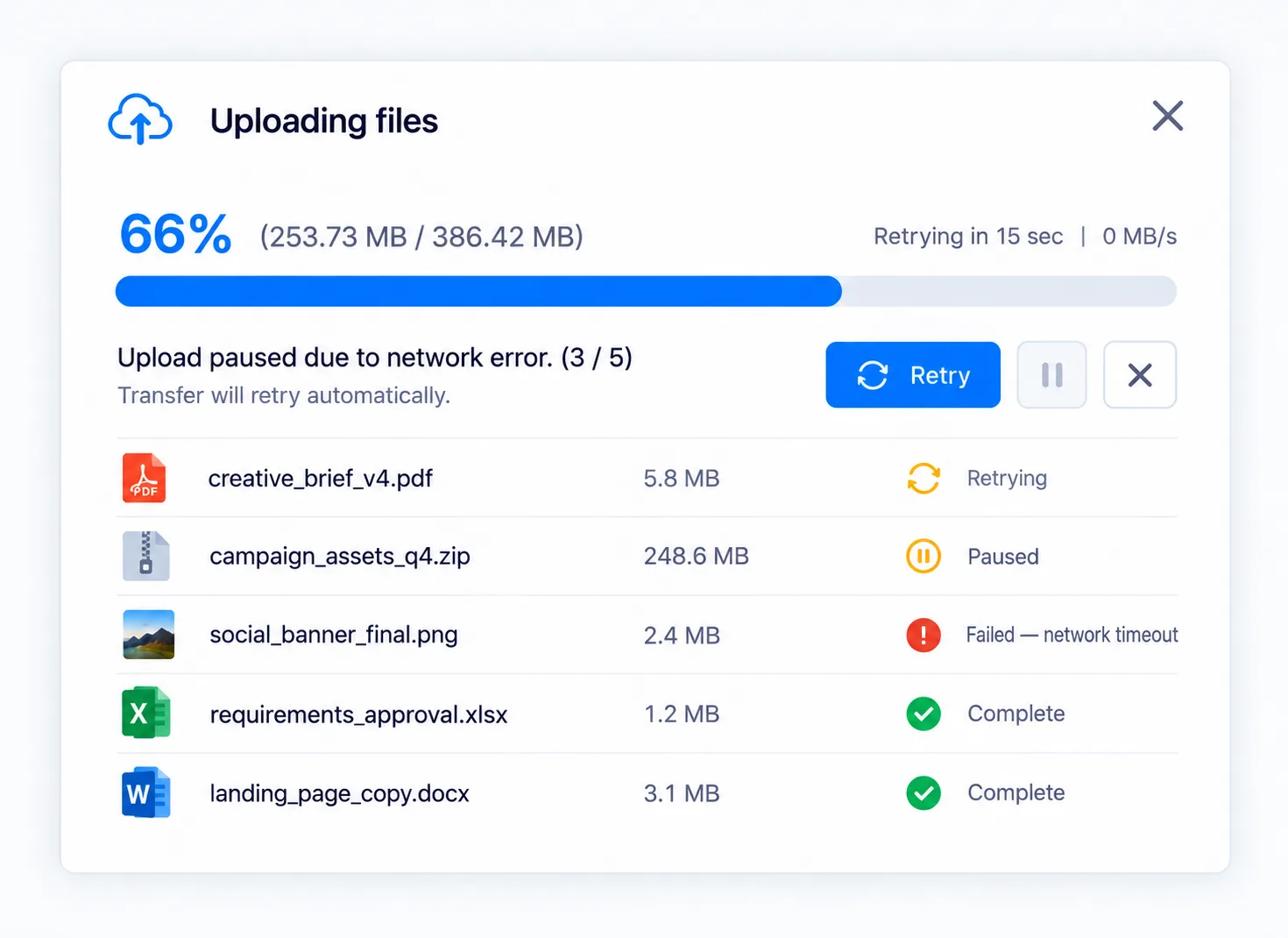Click the Uploading files title

(324, 121)
